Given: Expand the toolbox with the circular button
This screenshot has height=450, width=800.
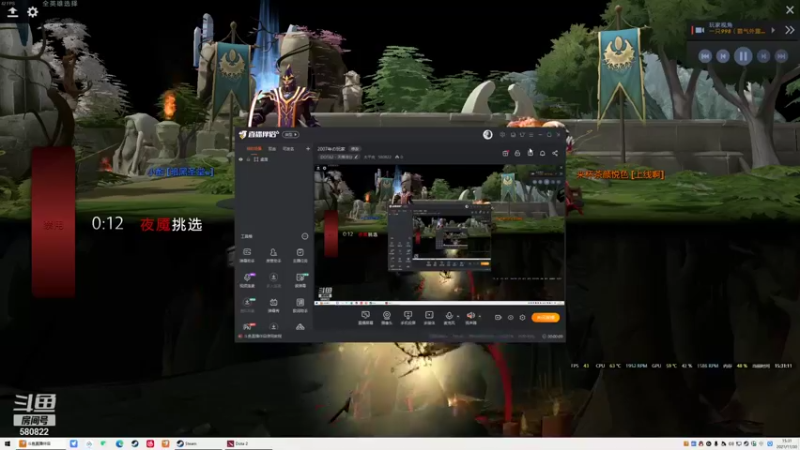Looking at the screenshot, I should click(x=305, y=236).
